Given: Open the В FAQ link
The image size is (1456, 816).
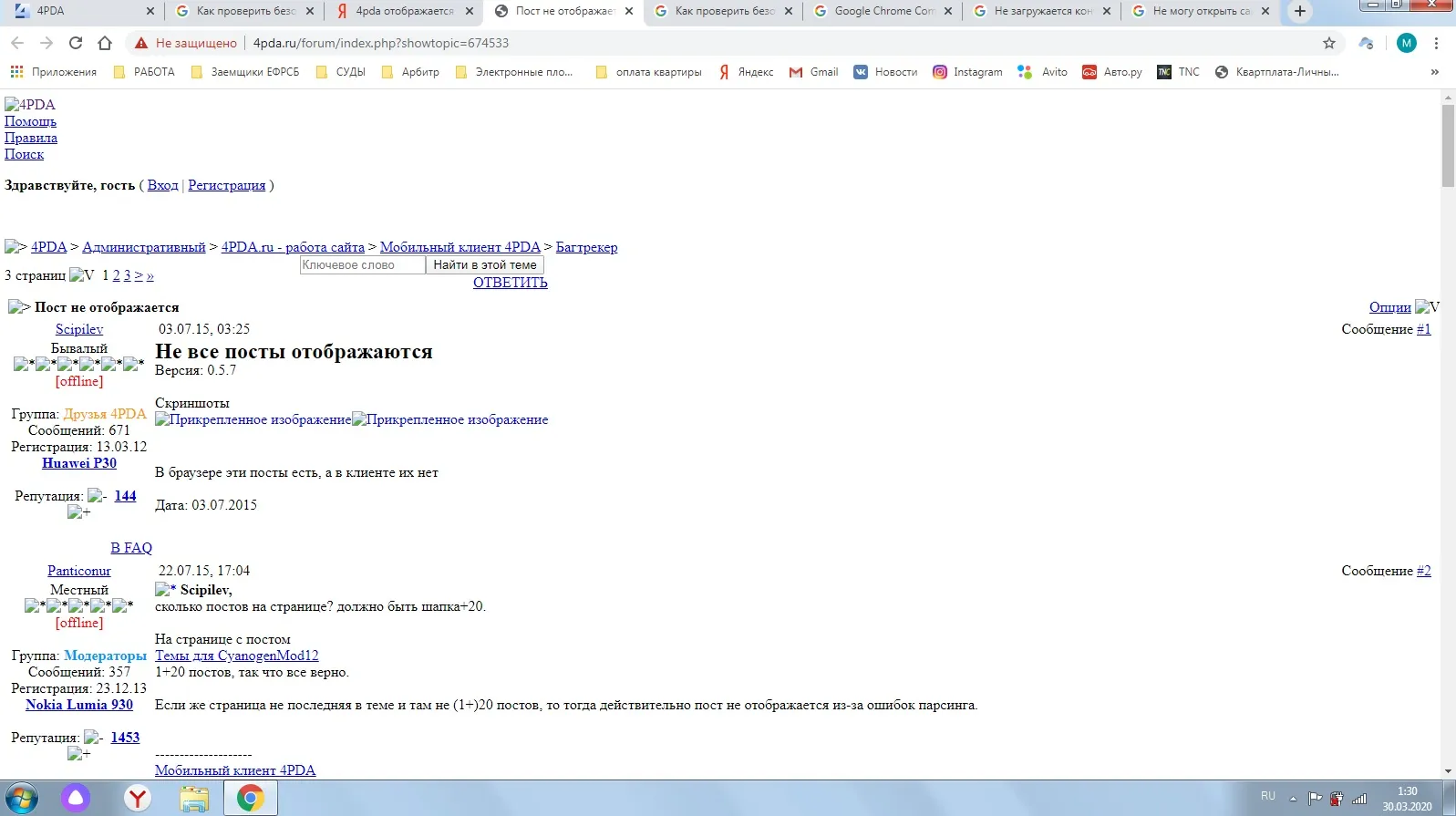Looking at the screenshot, I should (x=131, y=548).
